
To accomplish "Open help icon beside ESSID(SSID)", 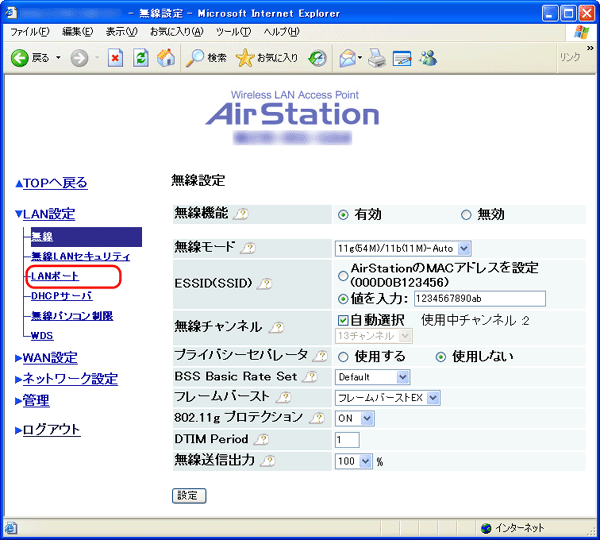I will tap(264, 284).
